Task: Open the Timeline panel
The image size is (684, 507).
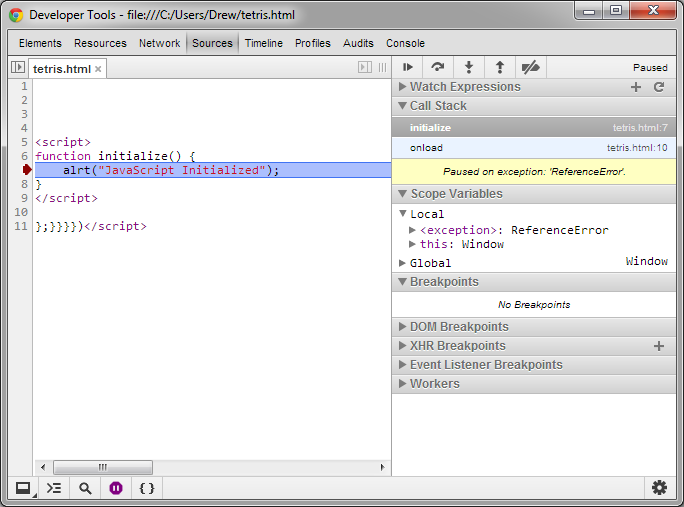Action: [263, 43]
